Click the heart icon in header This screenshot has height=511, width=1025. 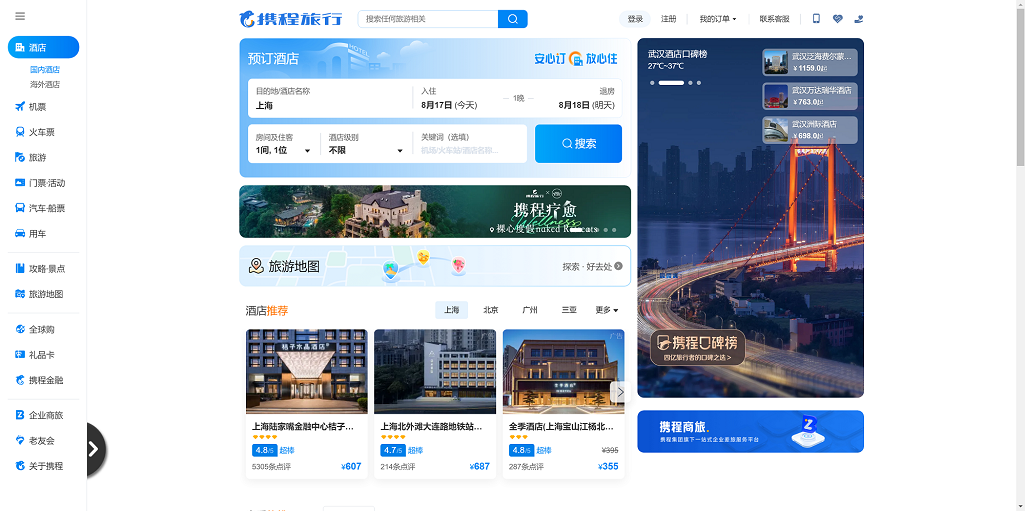pyautogui.click(x=837, y=19)
